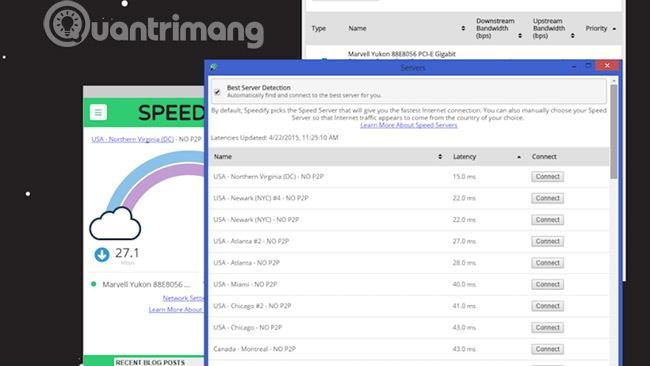
Task: Connect to USA - Northern Virginia (DC) server
Action: [x=548, y=177]
